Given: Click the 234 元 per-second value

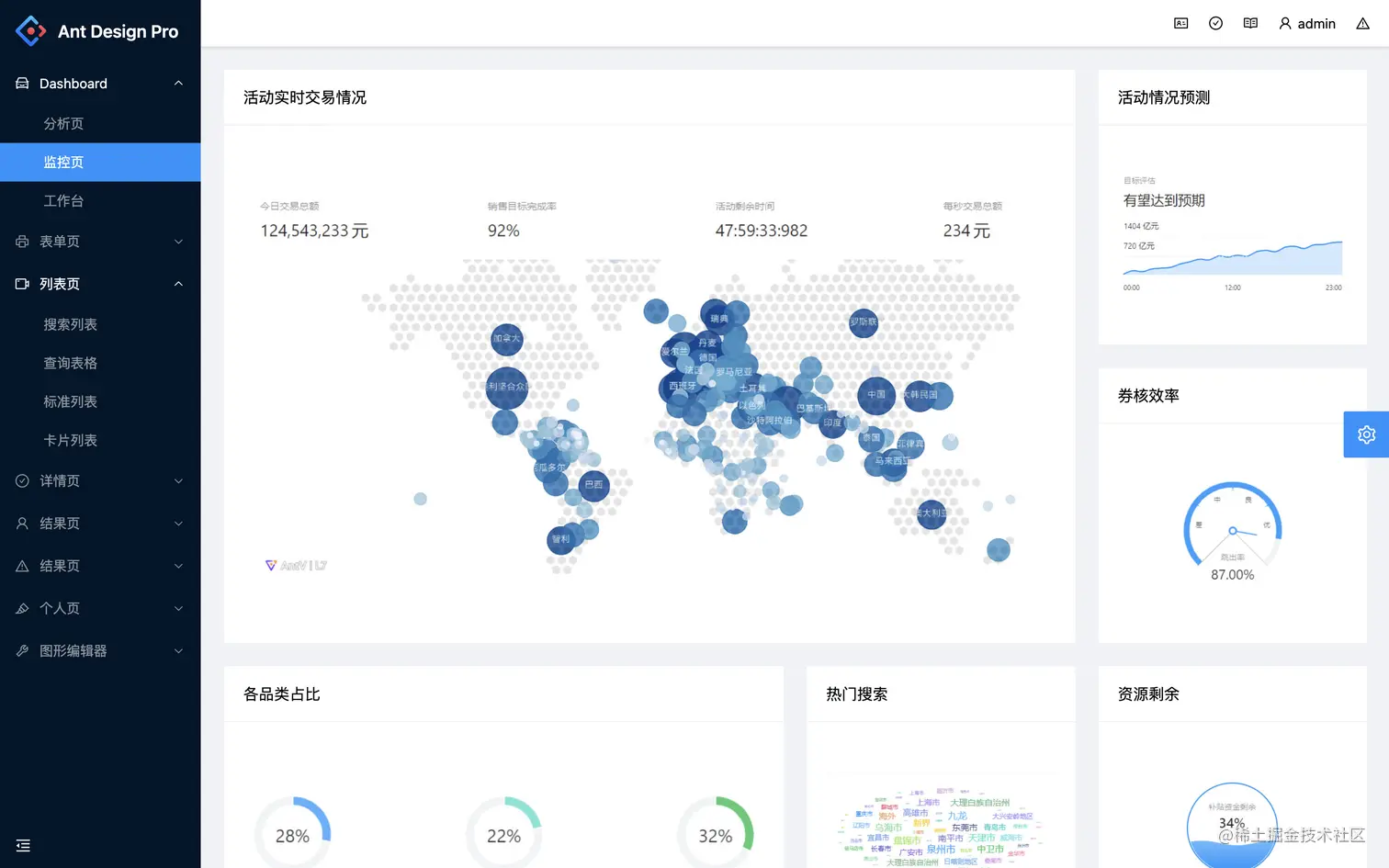Looking at the screenshot, I should point(966,231).
